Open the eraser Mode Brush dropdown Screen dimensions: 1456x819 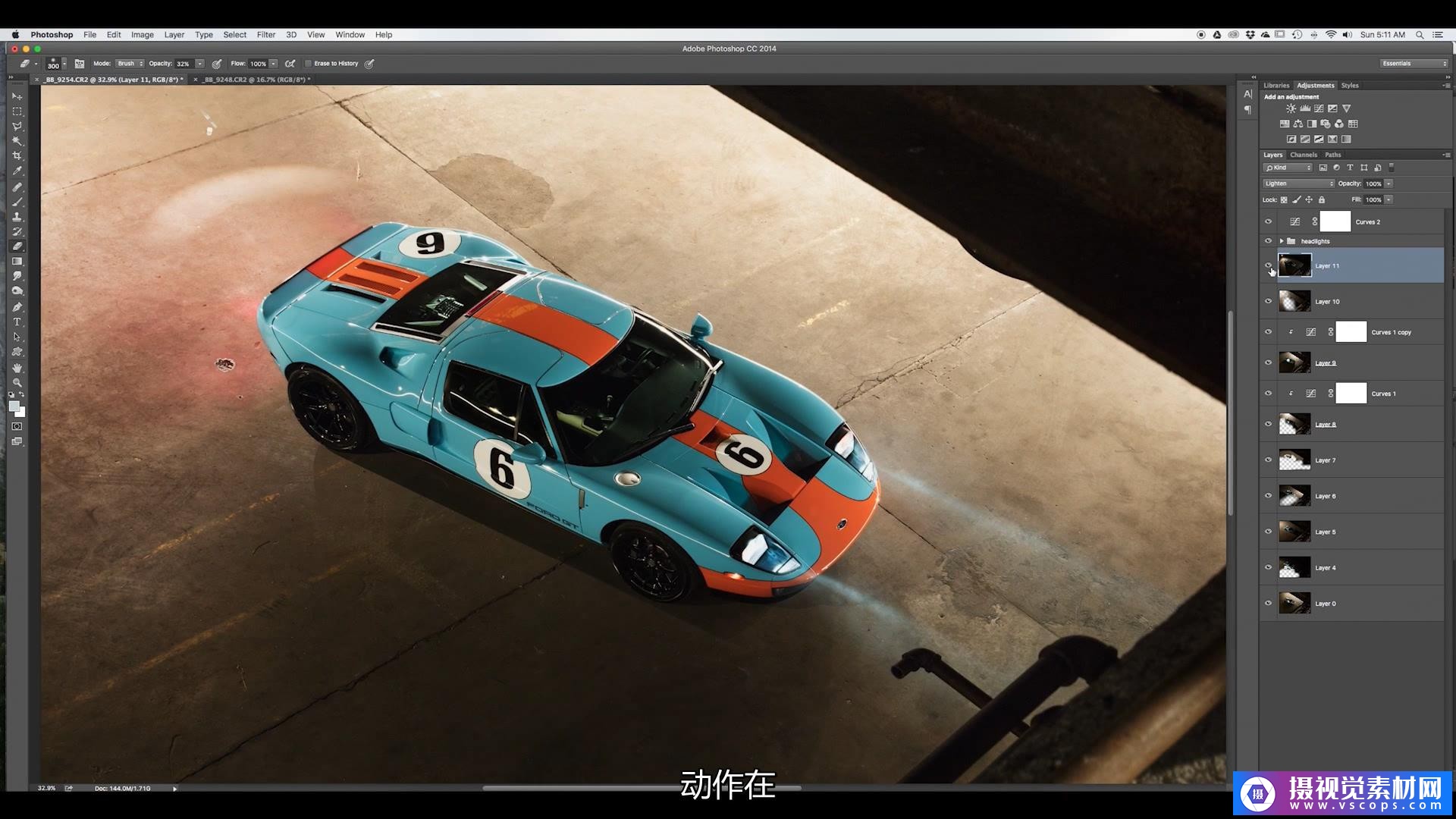click(x=130, y=64)
